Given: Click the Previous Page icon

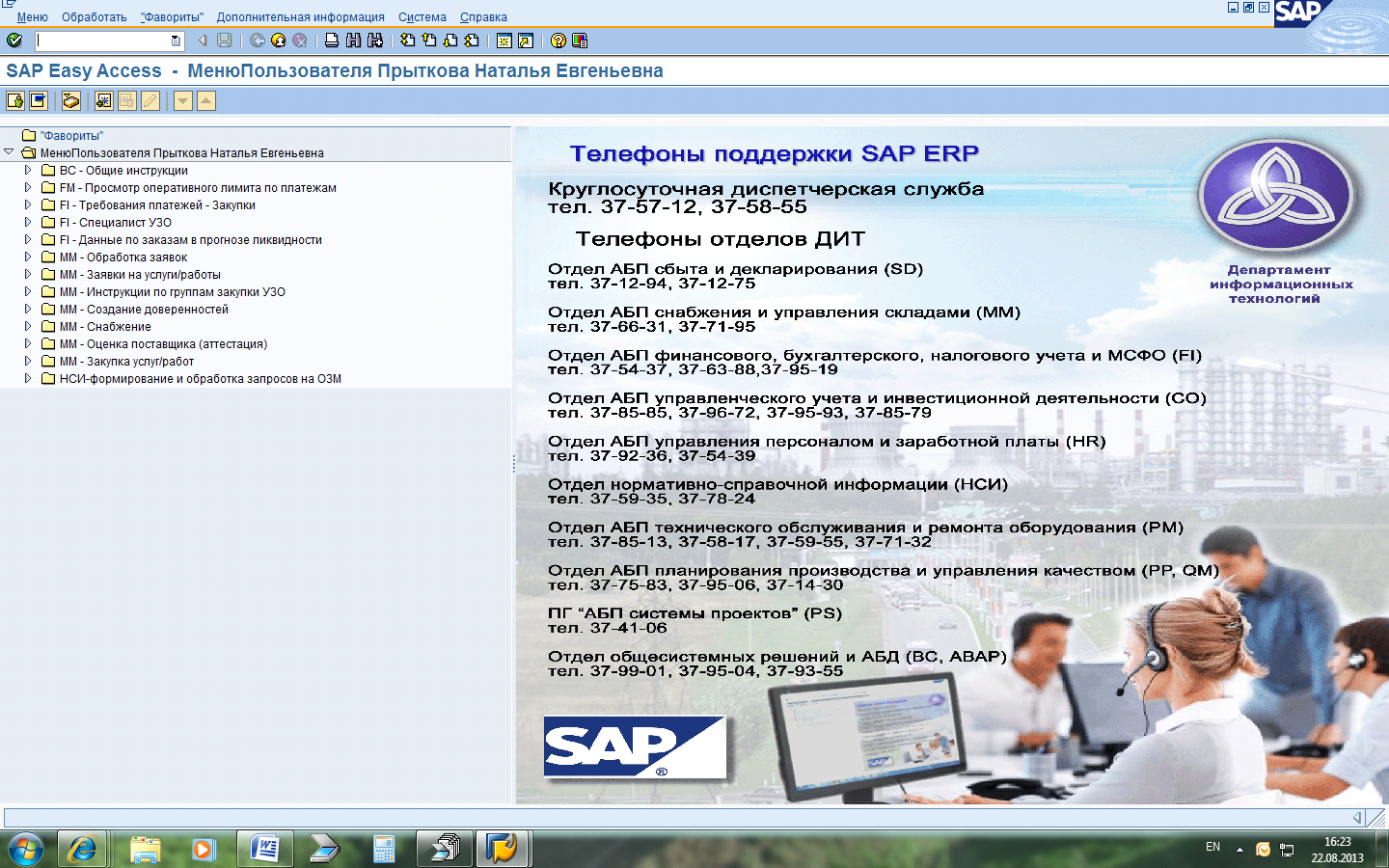Looking at the screenshot, I should [429, 41].
